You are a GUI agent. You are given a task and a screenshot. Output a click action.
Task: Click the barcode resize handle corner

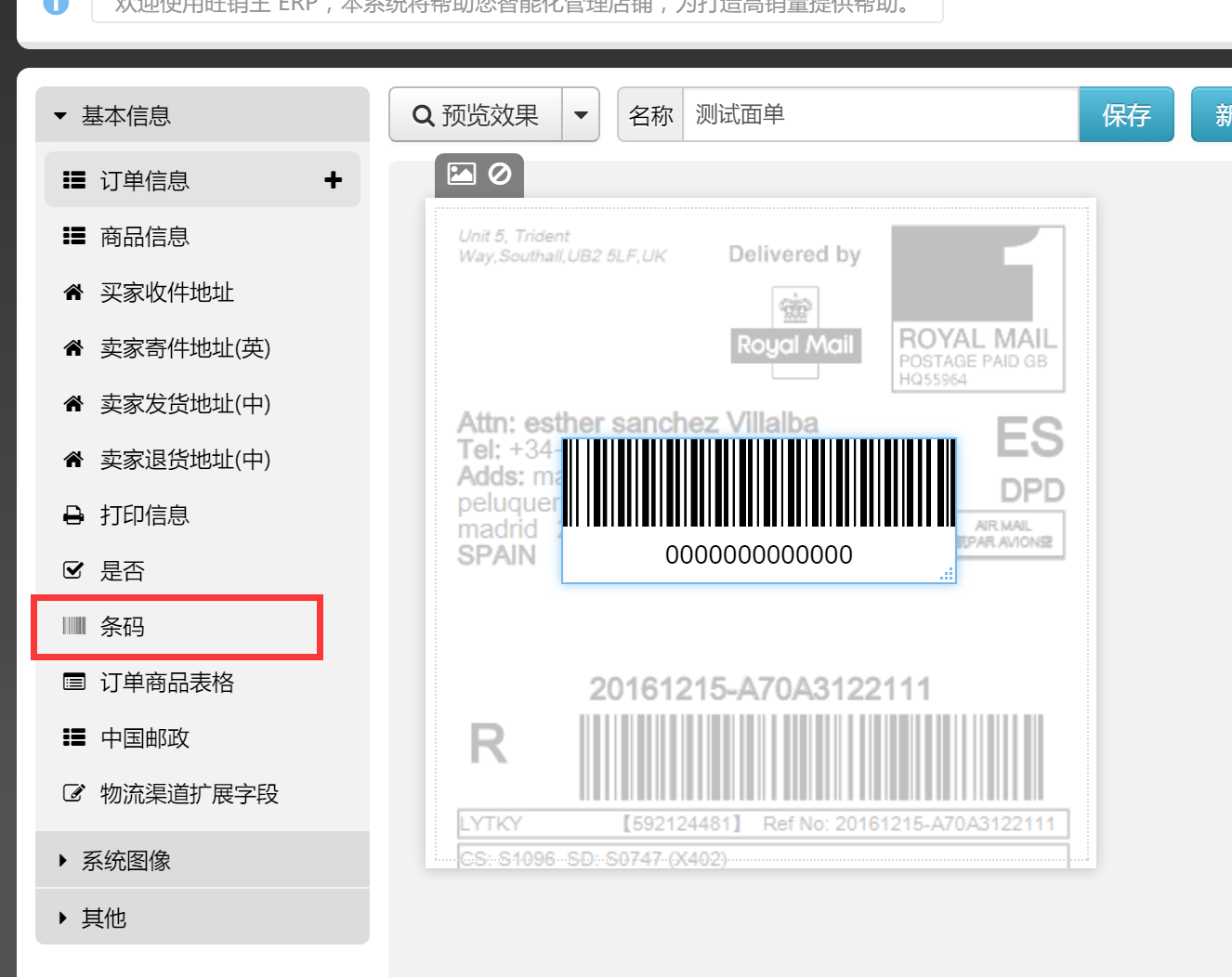[x=947, y=575]
